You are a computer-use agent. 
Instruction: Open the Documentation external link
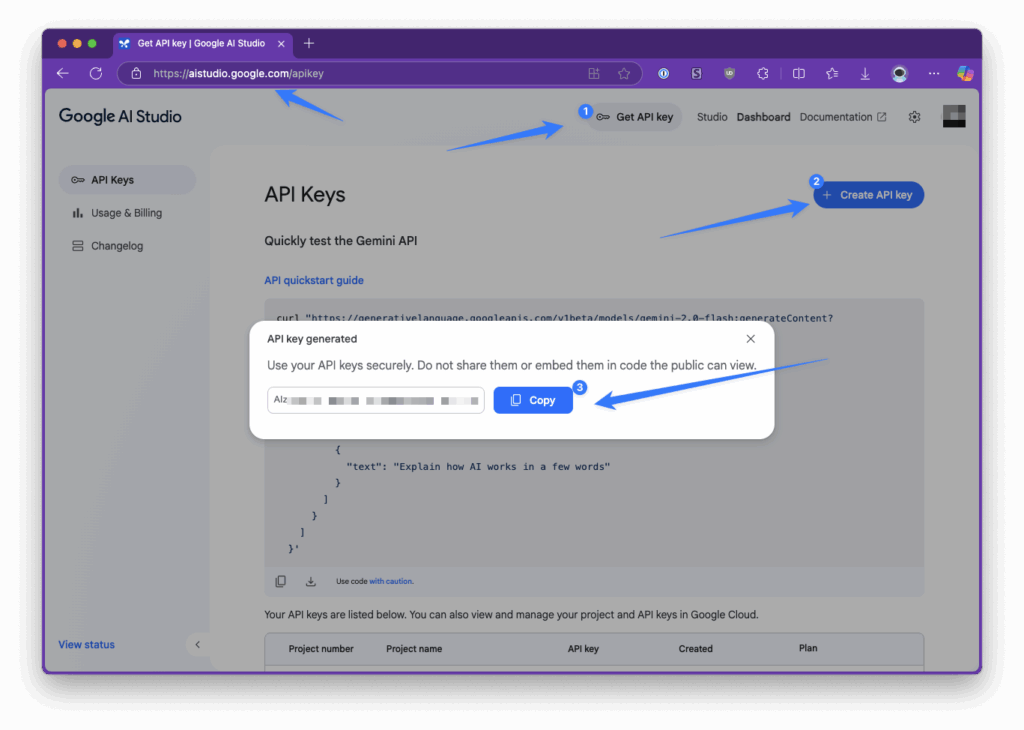click(x=842, y=117)
